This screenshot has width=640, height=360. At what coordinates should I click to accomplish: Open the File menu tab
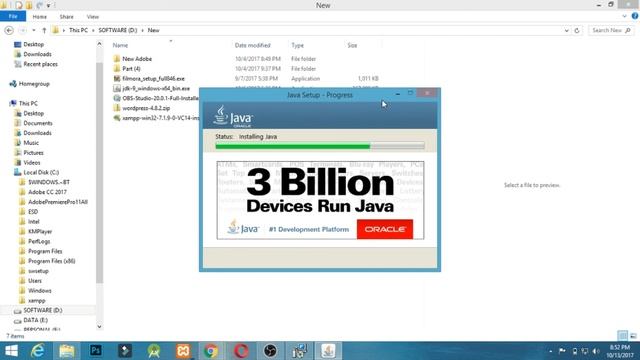pyautogui.click(x=13, y=16)
